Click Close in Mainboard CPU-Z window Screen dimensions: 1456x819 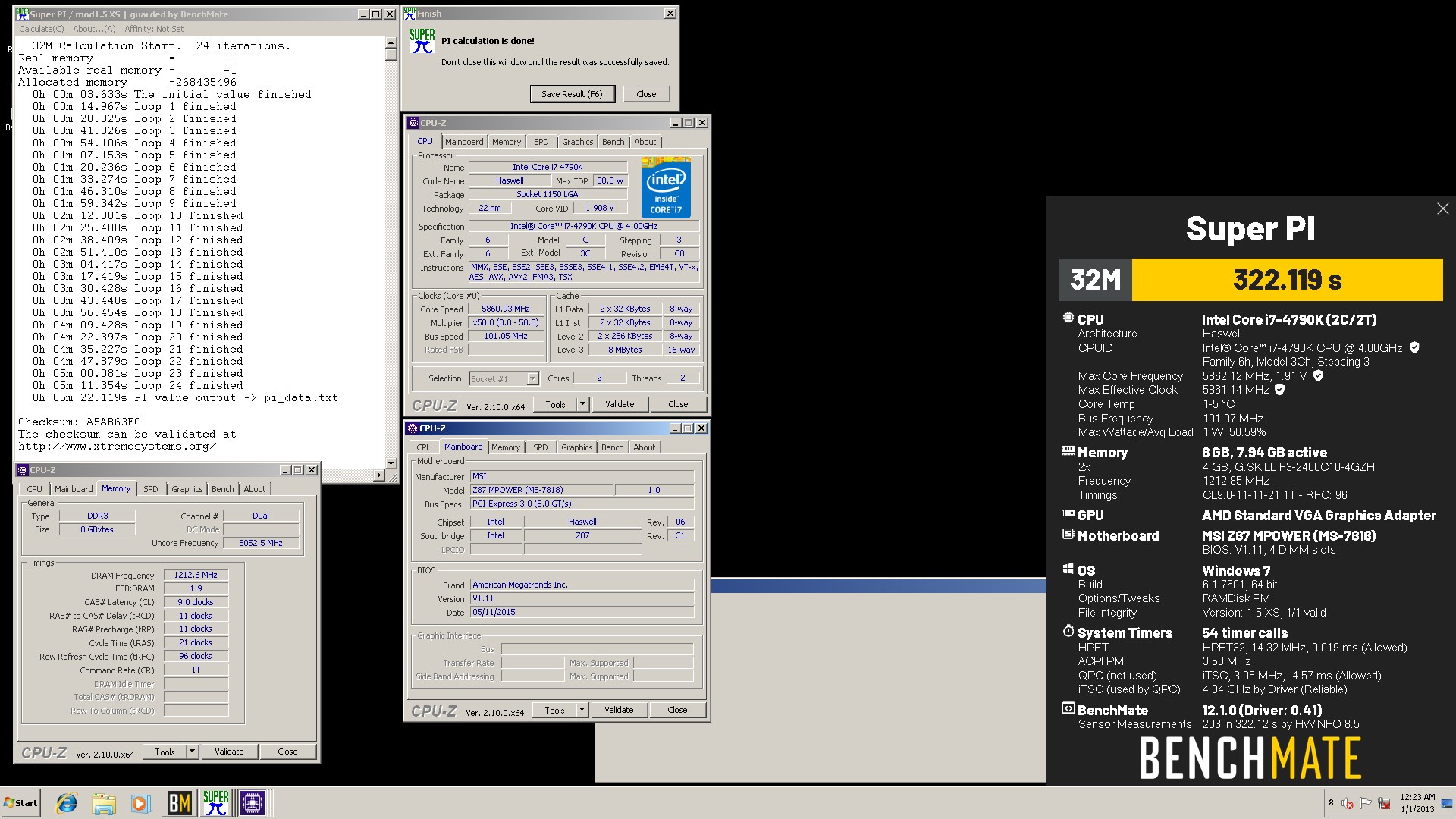tap(677, 711)
